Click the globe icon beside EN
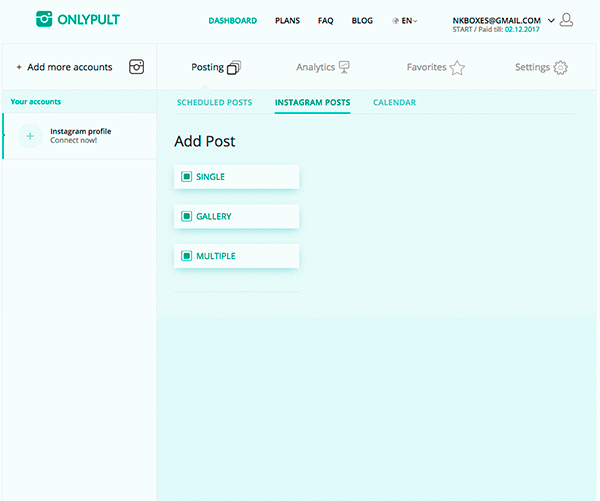This screenshot has width=600, height=501. point(395,21)
